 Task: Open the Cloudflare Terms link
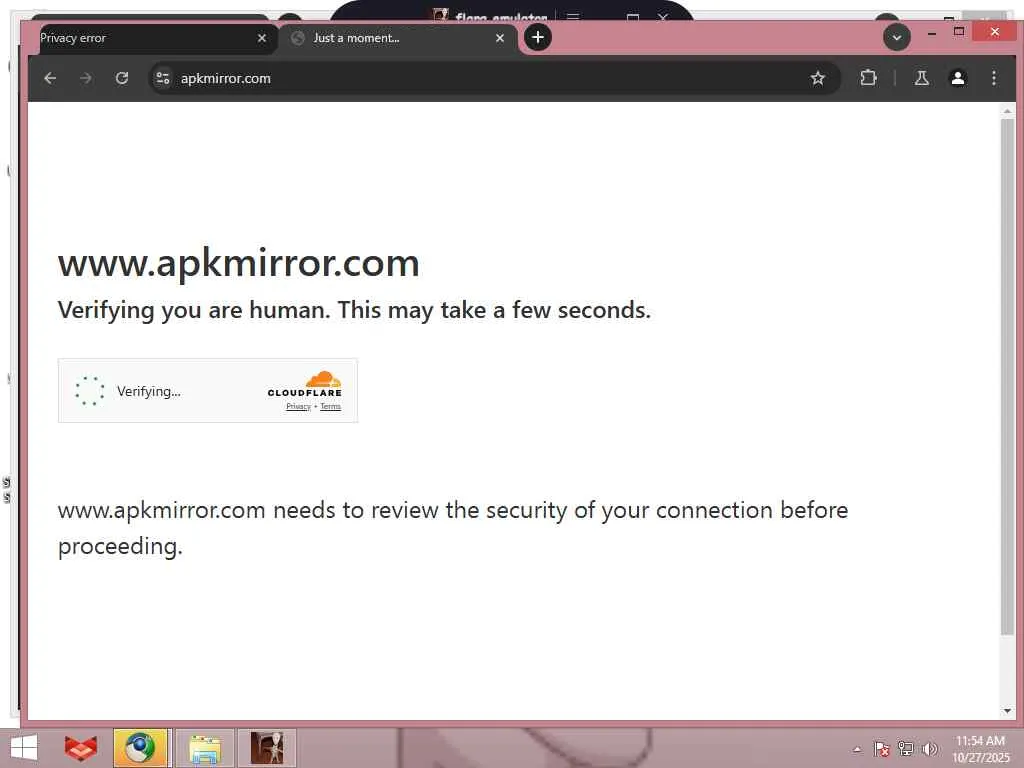pos(330,406)
